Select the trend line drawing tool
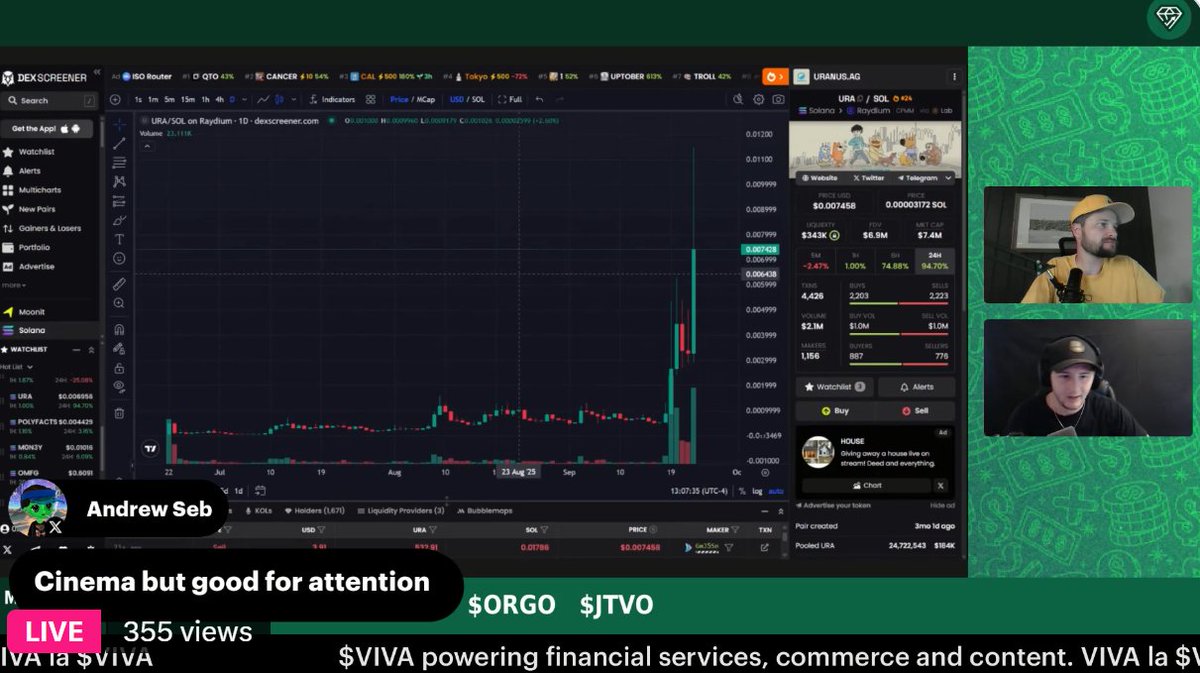The height and width of the screenshot is (673, 1200). click(119, 144)
